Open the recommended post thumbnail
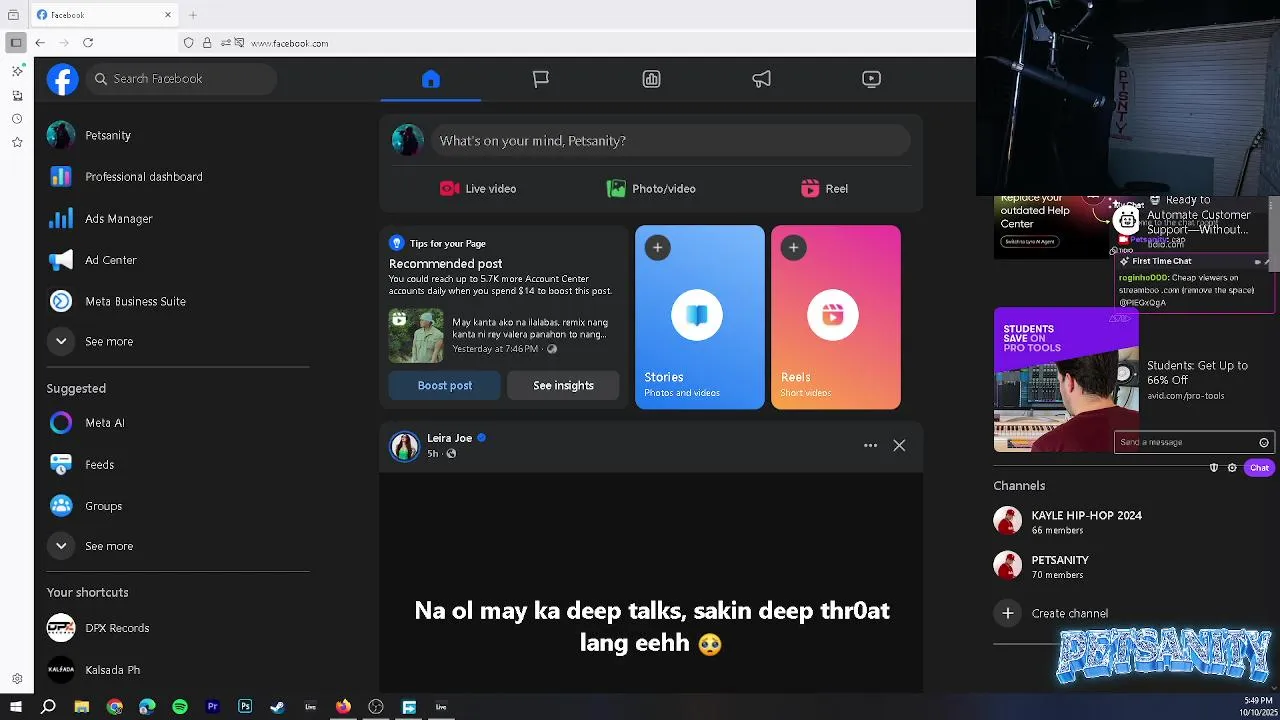Viewport: 1280px width, 720px height. (416, 335)
